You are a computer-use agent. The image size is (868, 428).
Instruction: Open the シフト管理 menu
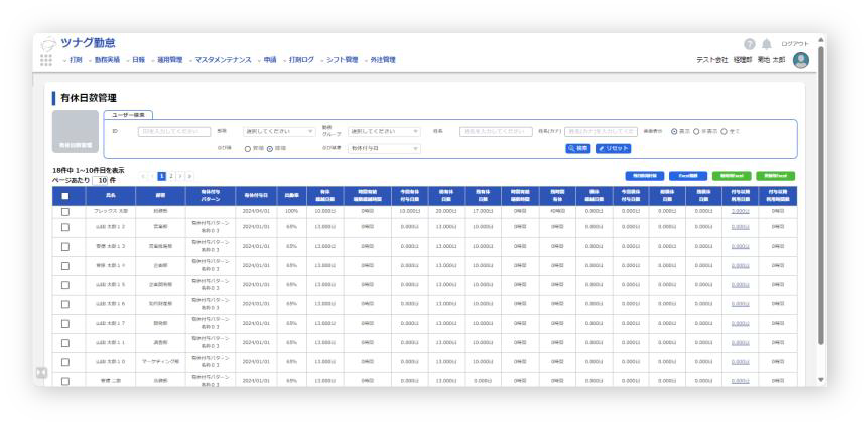(x=341, y=60)
